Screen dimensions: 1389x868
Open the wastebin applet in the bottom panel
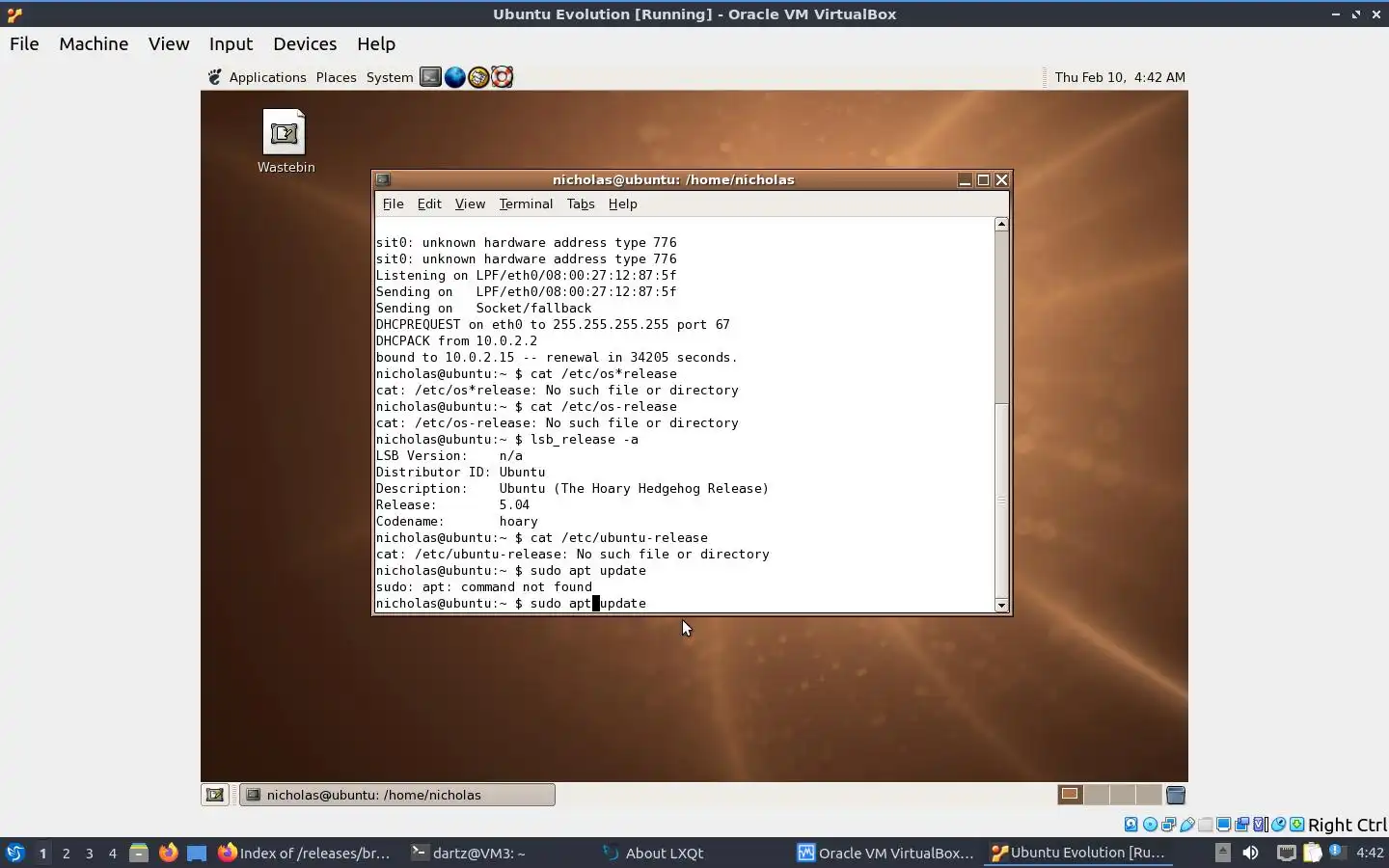tap(1175, 795)
